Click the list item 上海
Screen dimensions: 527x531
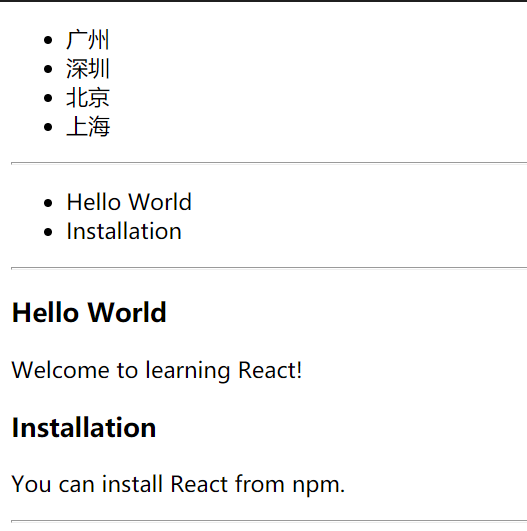click(88, 127)
